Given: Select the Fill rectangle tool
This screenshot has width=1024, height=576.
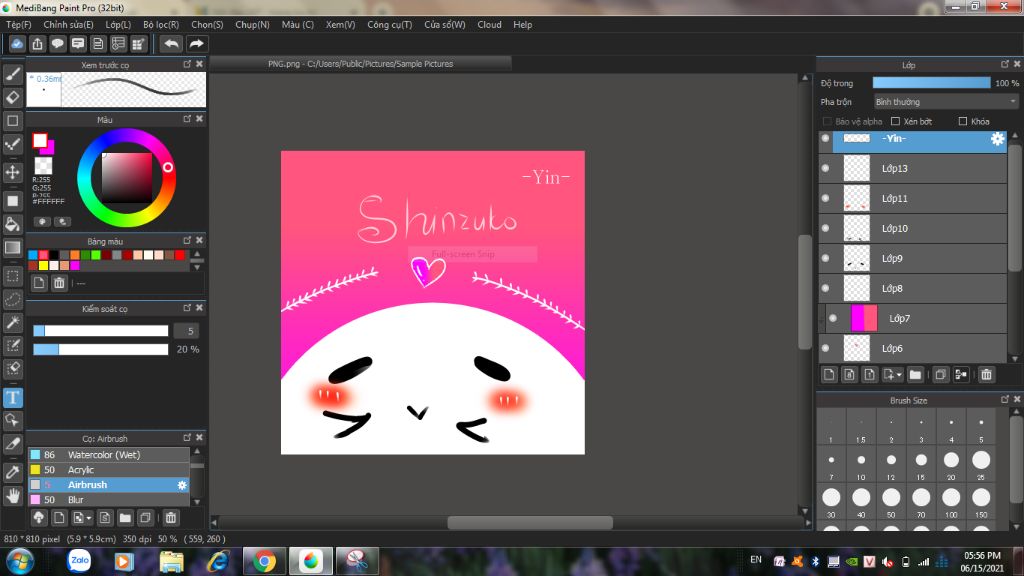Looking at the screenshot, I should click(x=12, y=201).
